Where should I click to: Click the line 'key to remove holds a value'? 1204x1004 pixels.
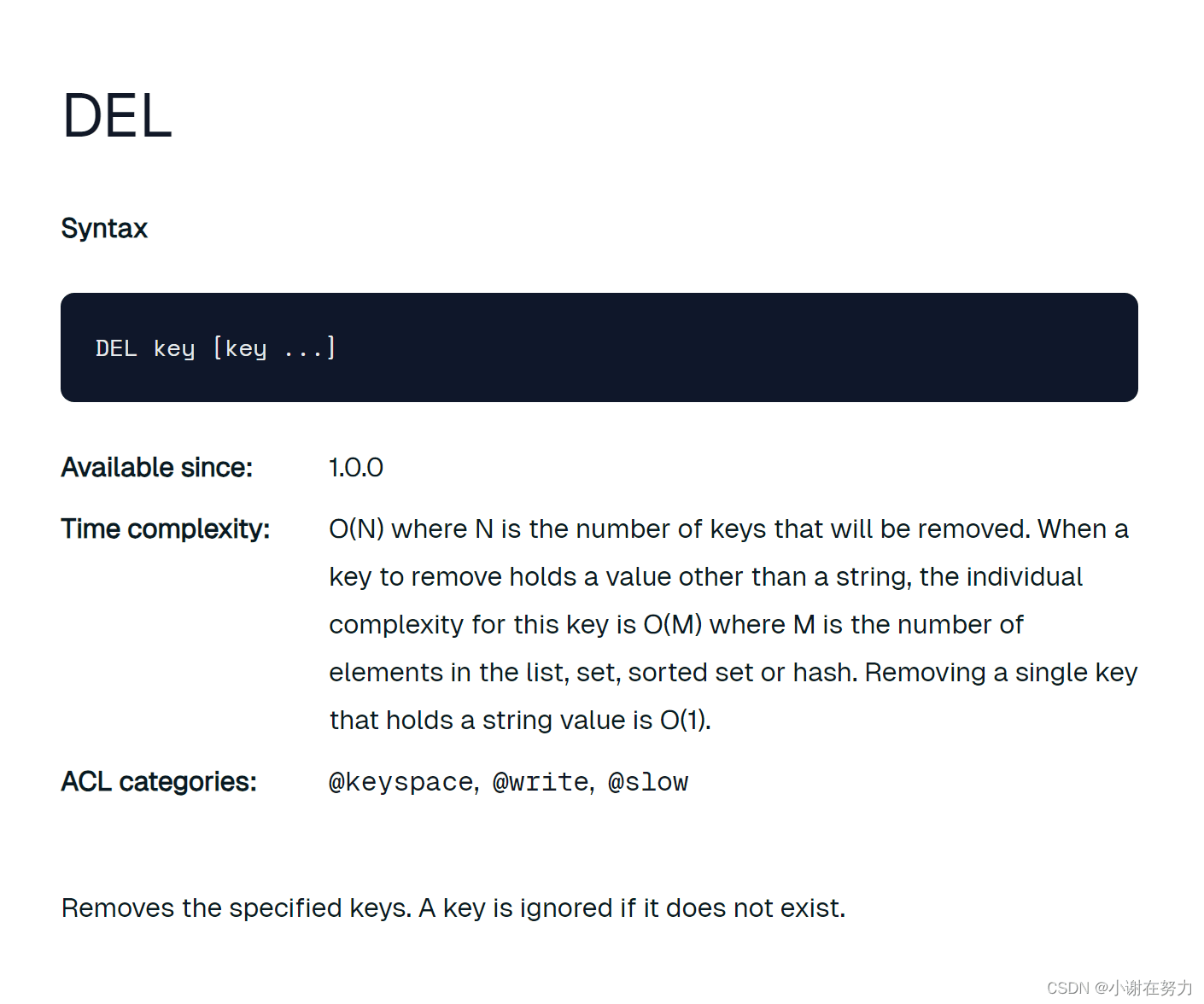705,577
